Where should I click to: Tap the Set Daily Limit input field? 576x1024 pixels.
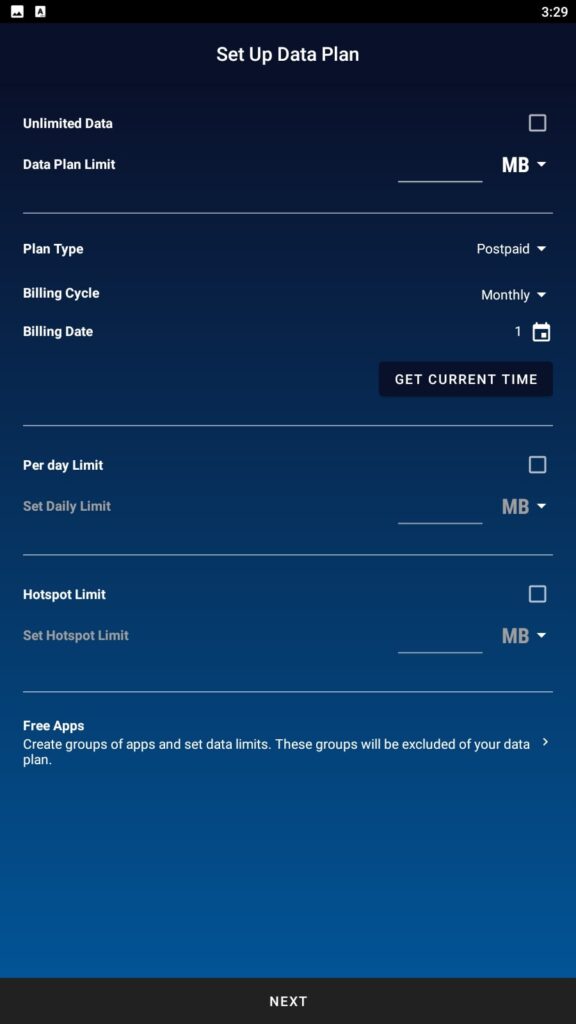[440, 512]
